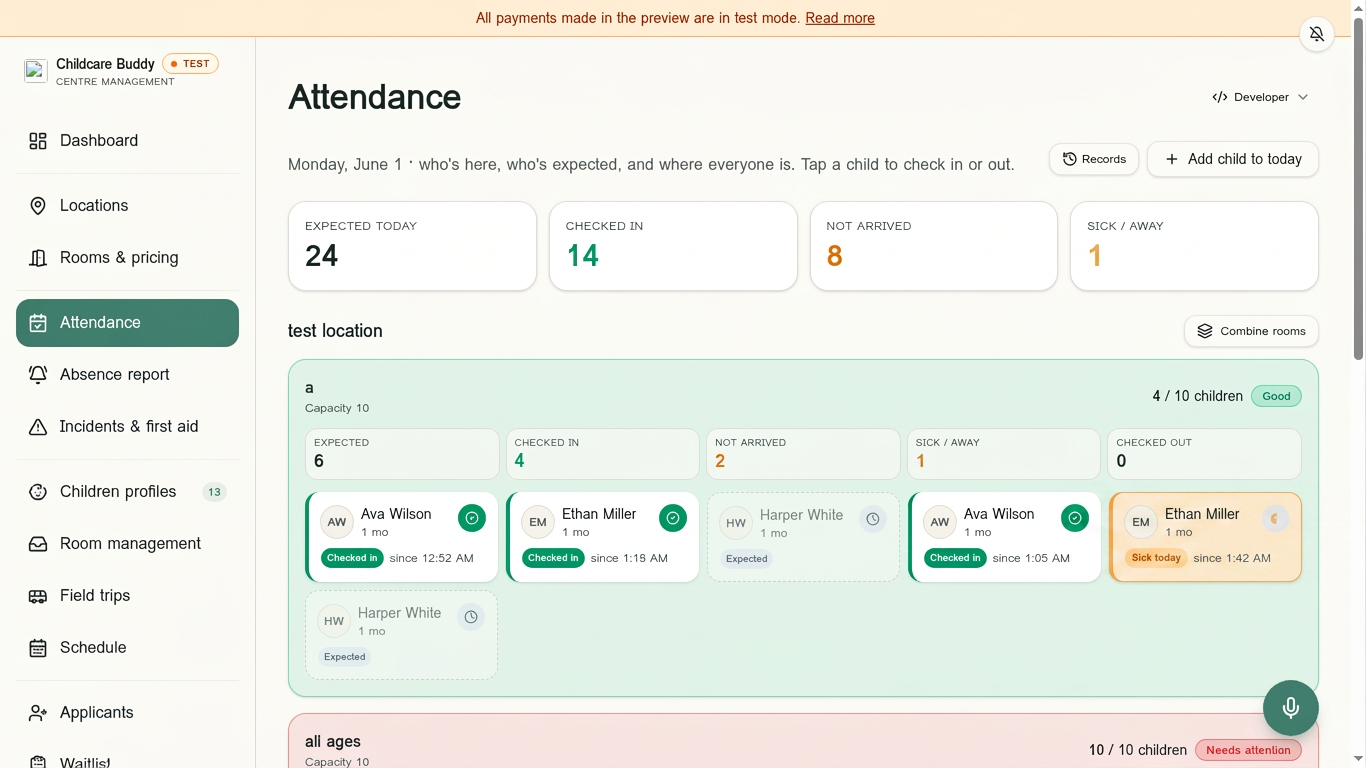Click the 'all ages' room heading
This screenshot has height=768, width=1366.
[333, 742]
